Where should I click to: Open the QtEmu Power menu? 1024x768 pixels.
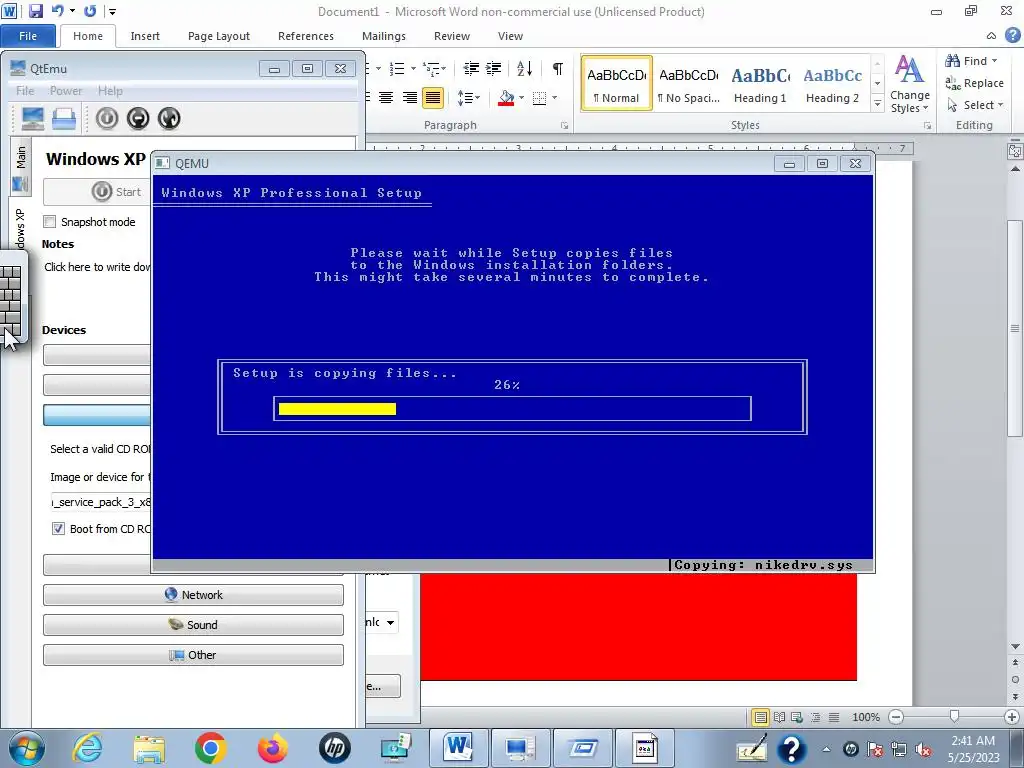tap(66, 91)
